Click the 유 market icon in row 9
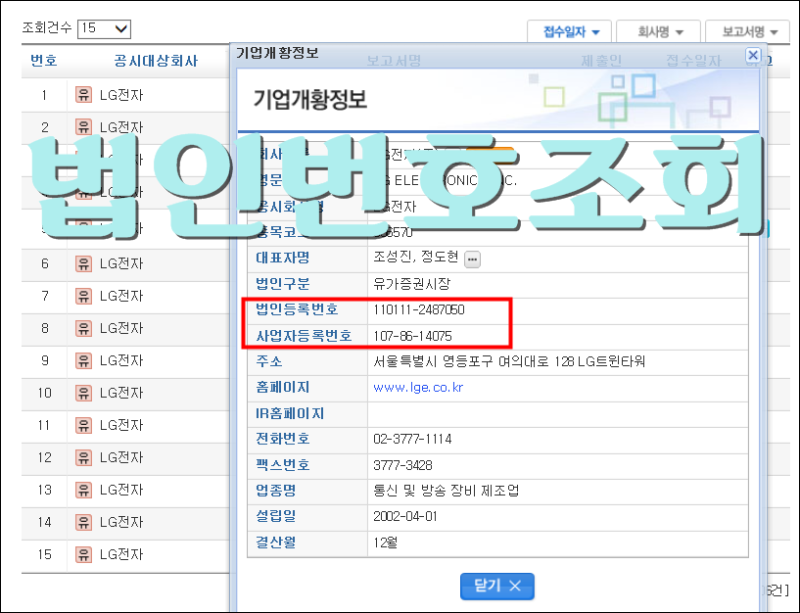This screenshot has height=613, width=800. [x=83, y=360]
